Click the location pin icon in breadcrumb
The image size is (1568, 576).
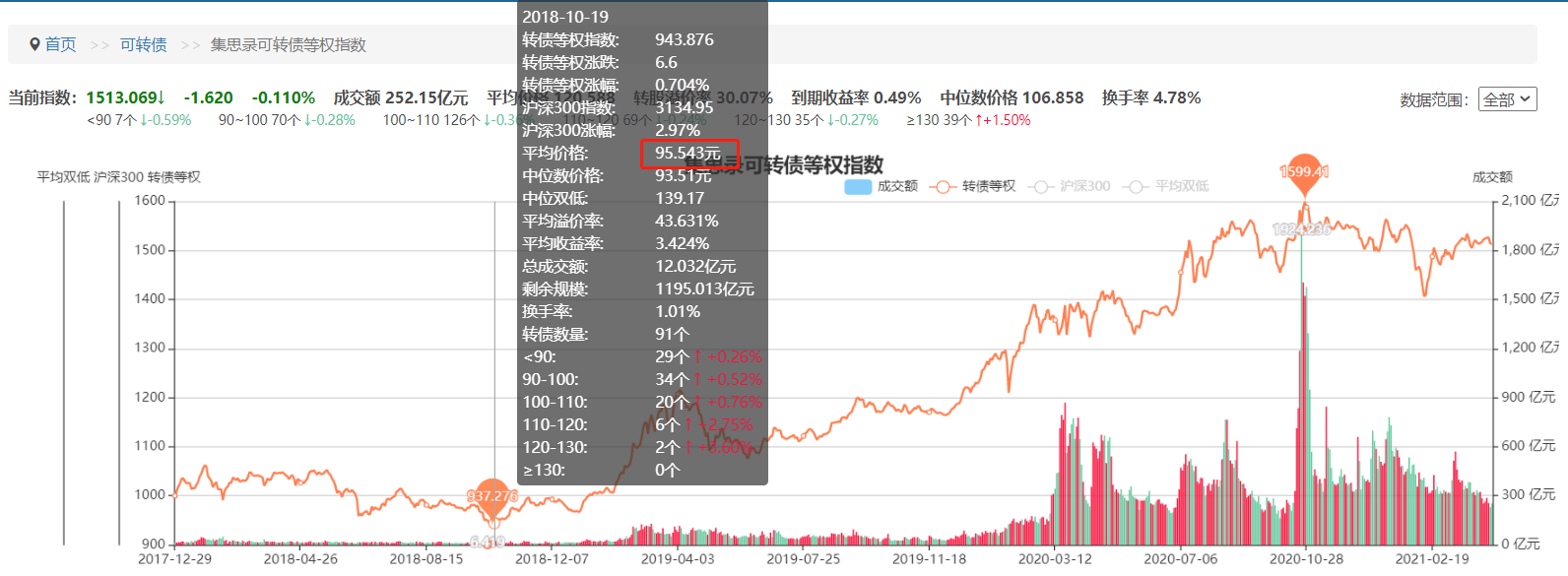pos(34,44)
